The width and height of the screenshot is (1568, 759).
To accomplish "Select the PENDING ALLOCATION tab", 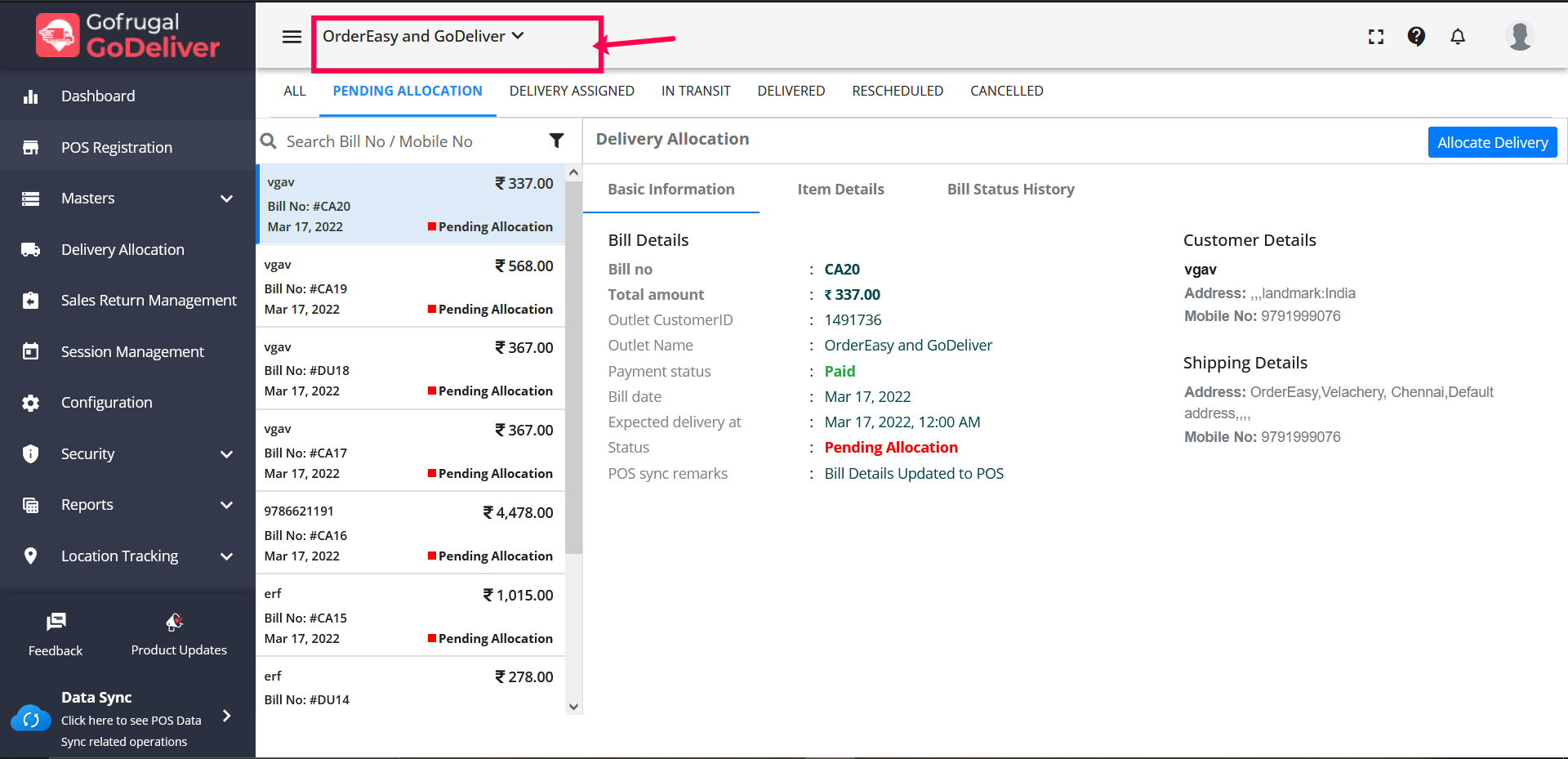I will click(x=408, y=92).
